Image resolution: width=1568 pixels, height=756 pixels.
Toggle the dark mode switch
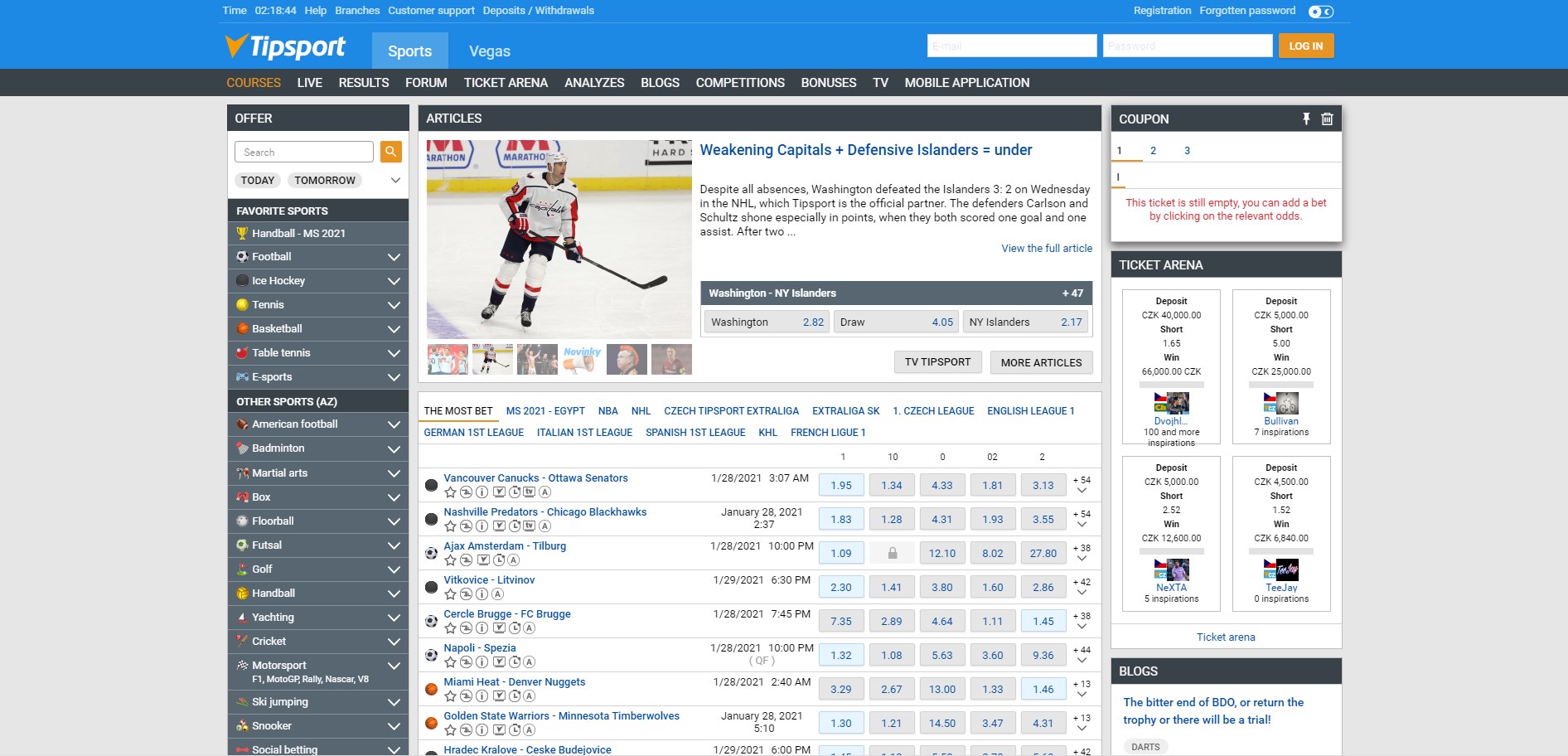point(1320,12)
